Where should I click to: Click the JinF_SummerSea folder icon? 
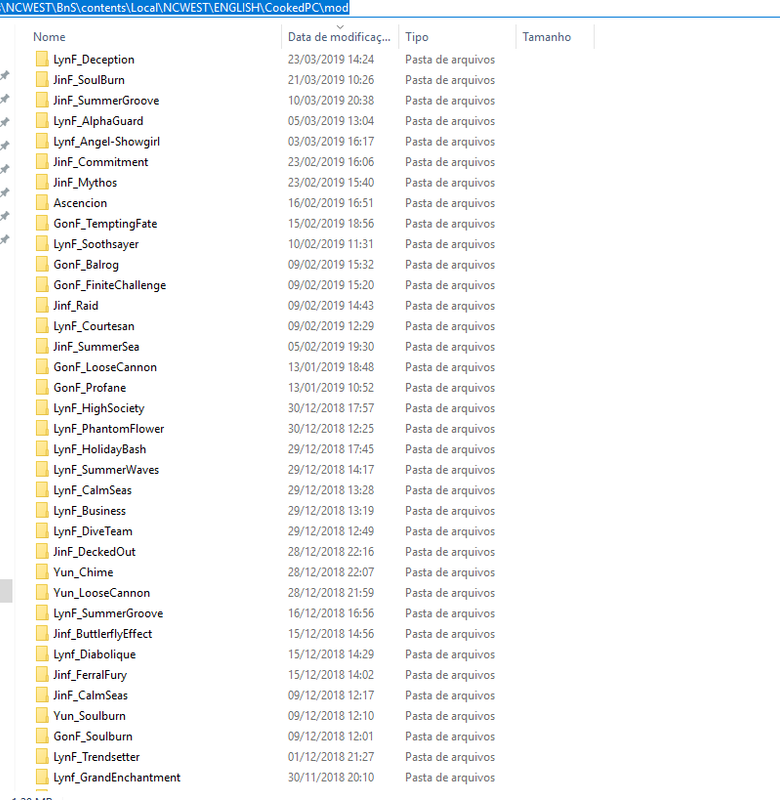(x=42, y=346)
